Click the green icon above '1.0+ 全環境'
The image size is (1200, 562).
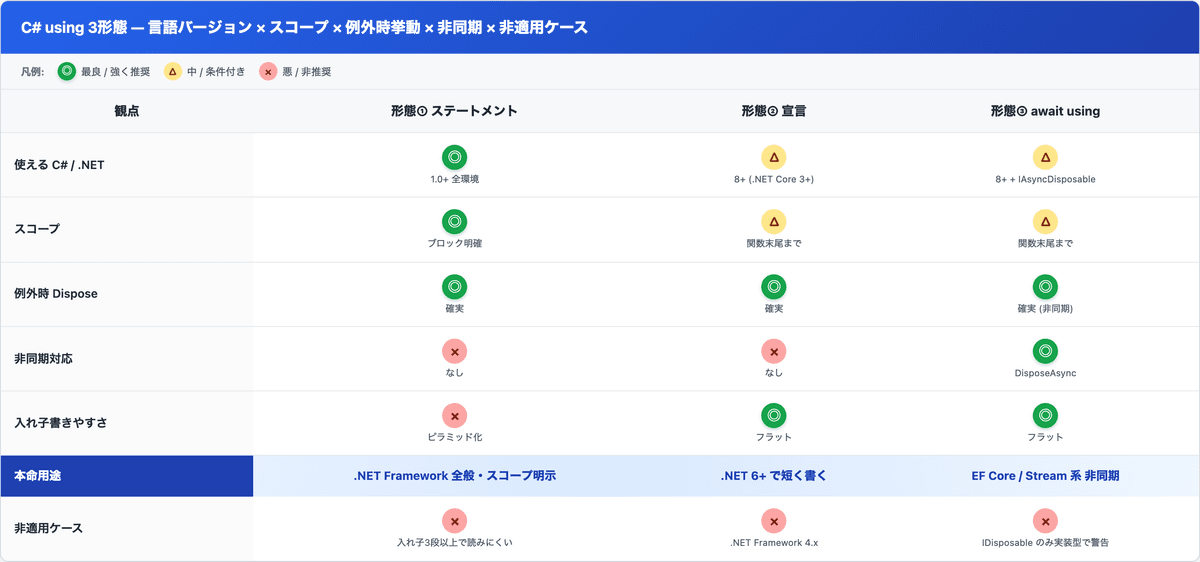click(x=454, y=157)
